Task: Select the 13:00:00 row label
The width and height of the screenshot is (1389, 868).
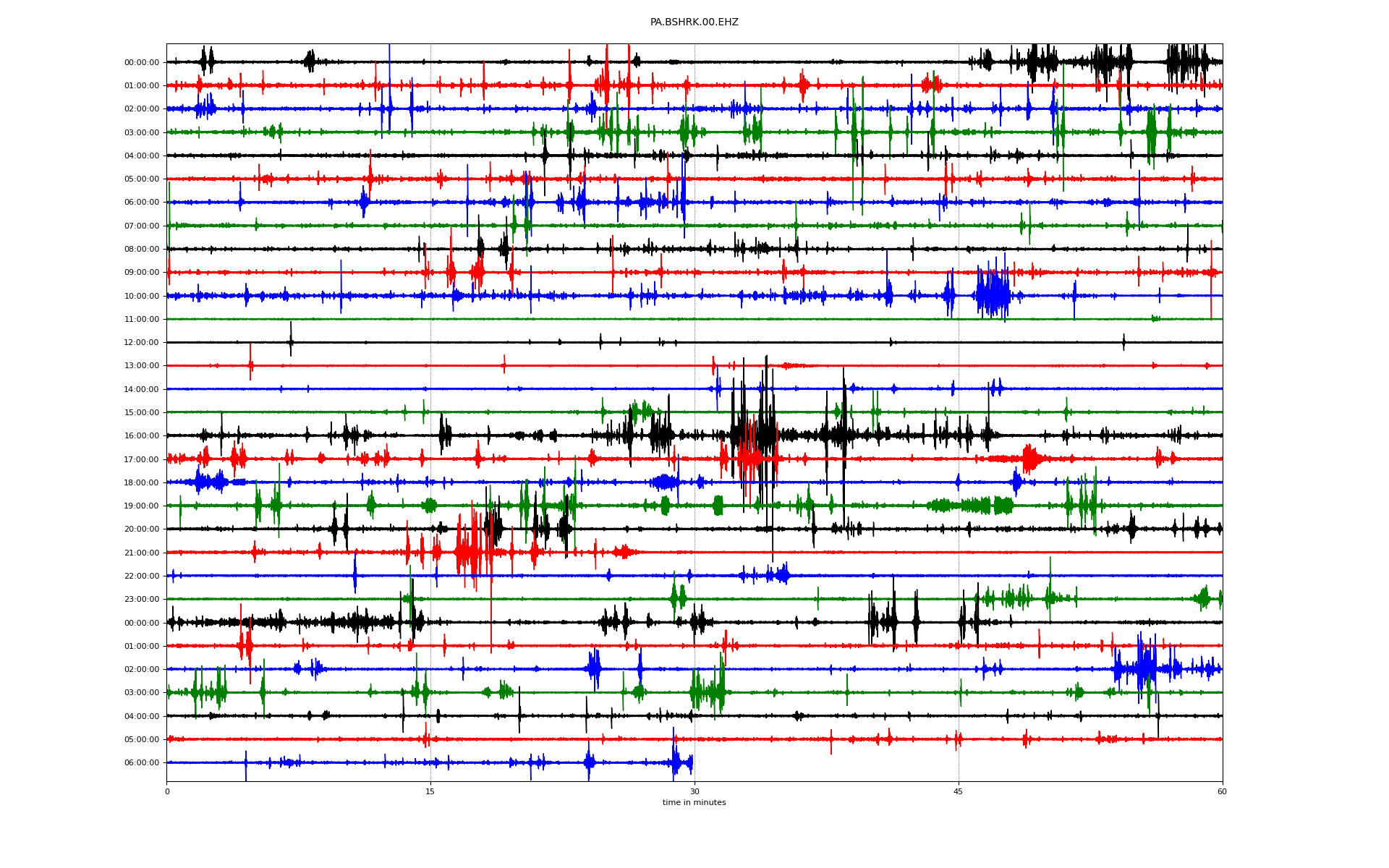Action: point(142,366)
